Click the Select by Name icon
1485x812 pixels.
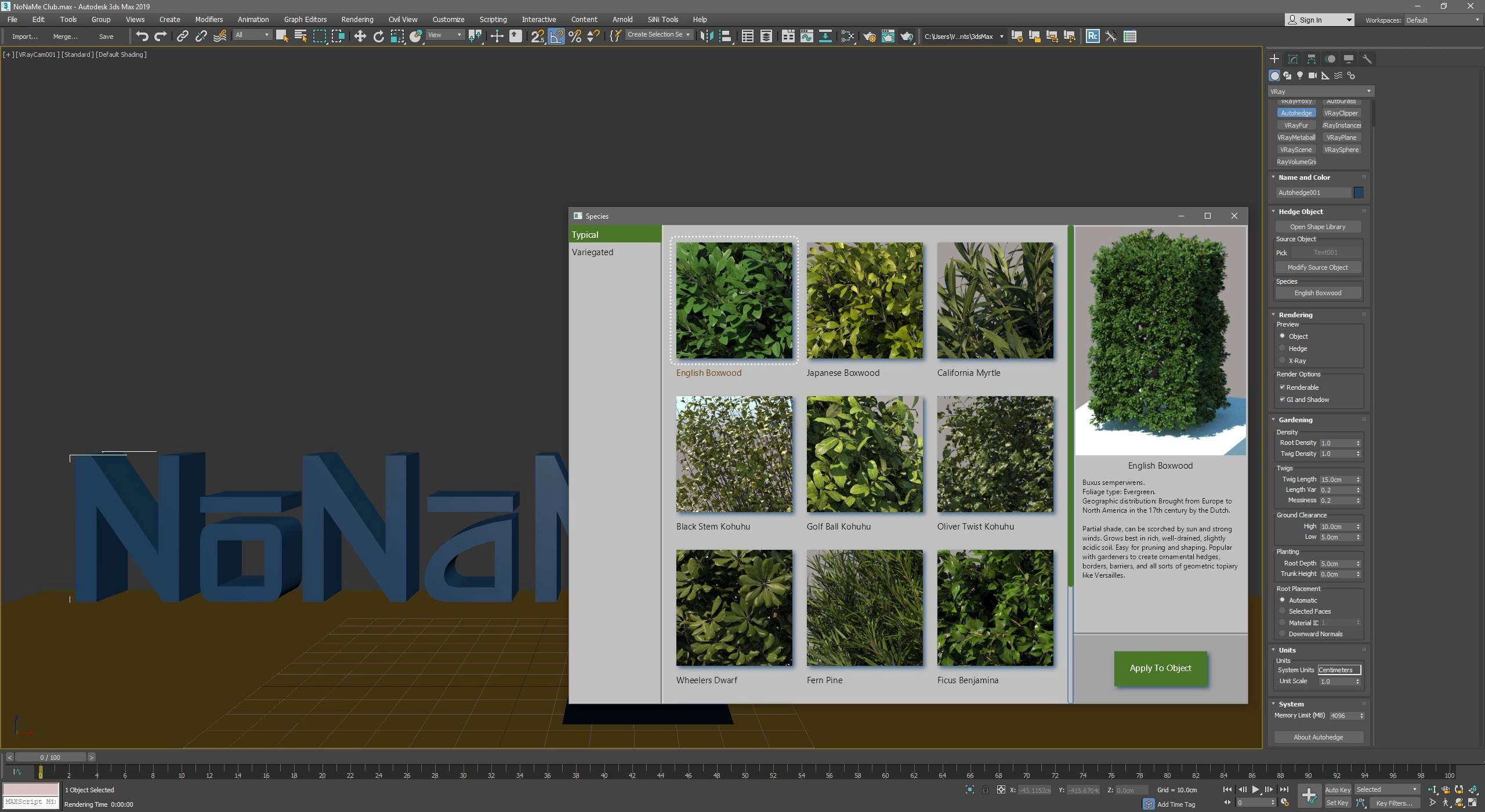click(x=300, y=36)
